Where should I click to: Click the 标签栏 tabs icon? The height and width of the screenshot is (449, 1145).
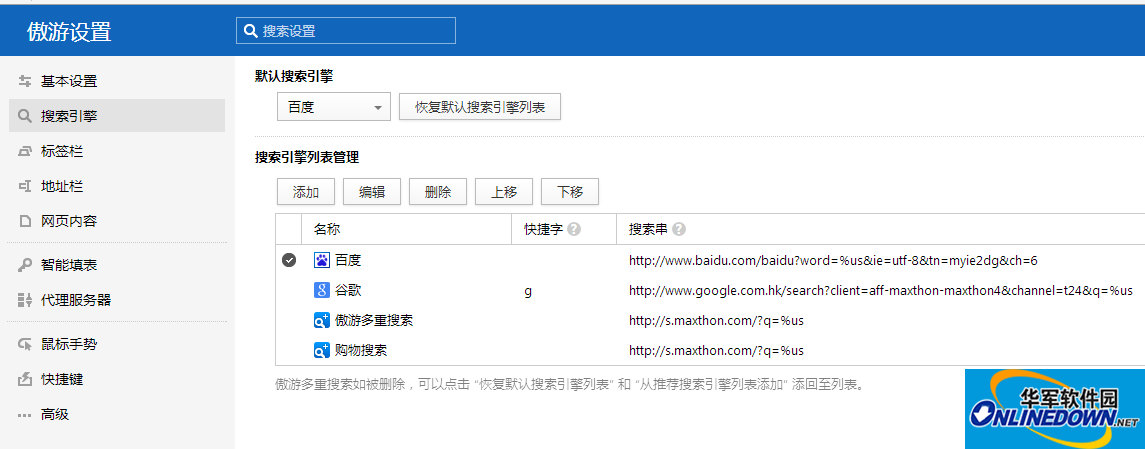click(25, 151)
